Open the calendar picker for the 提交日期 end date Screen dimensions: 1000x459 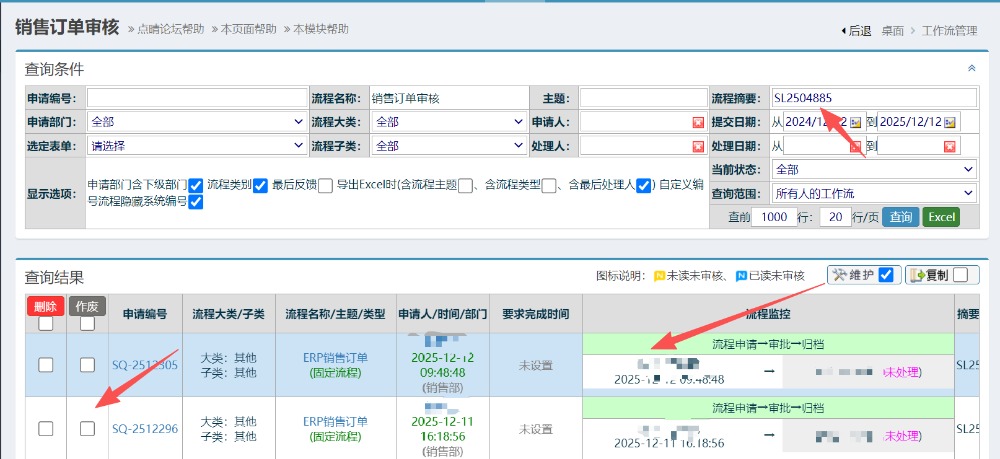click(949, 122)
